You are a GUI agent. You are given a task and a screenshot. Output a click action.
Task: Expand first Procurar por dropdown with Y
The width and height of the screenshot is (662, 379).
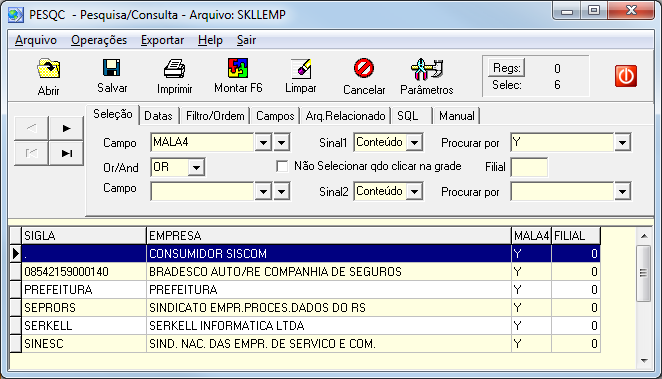622,143
